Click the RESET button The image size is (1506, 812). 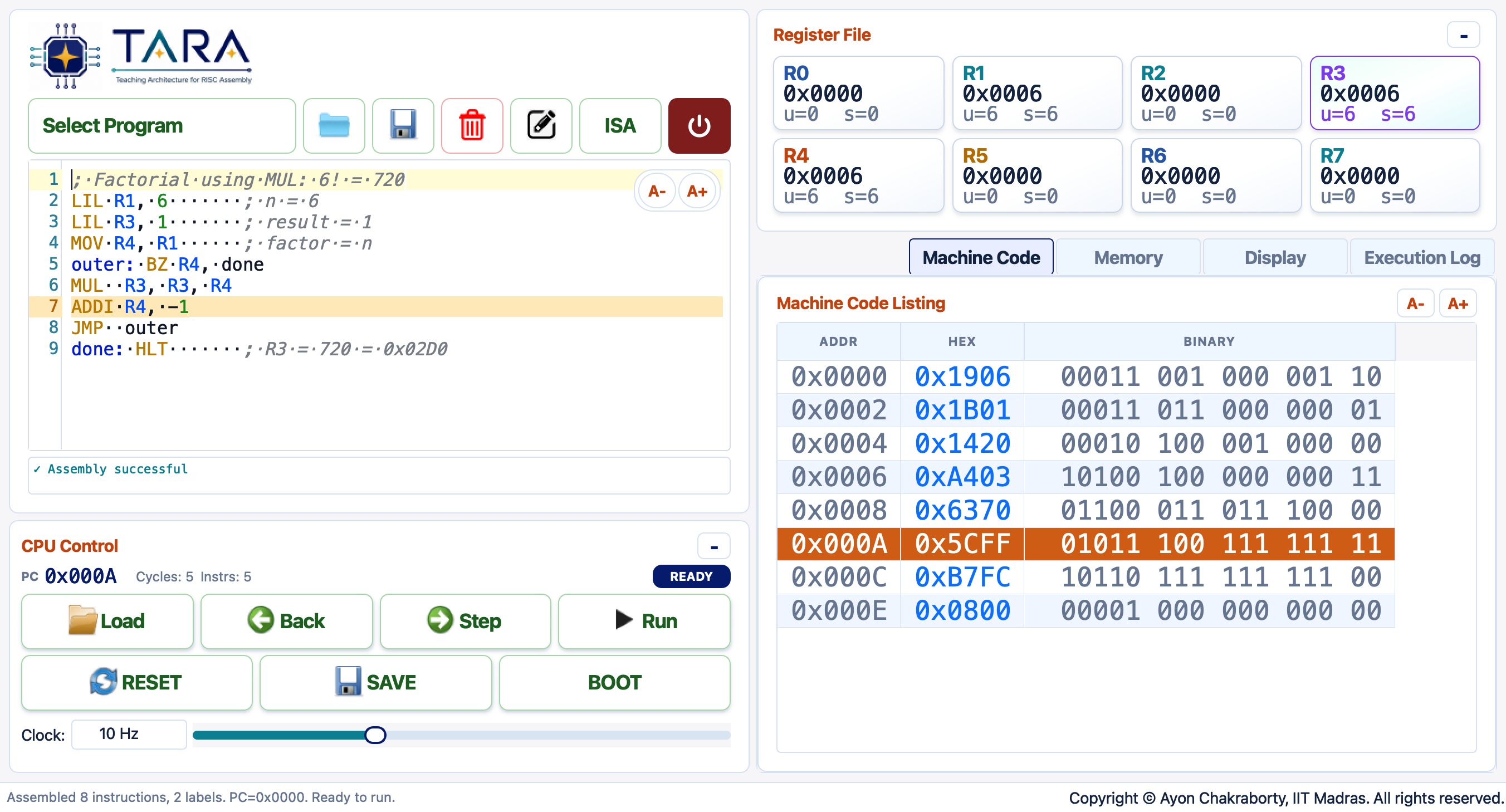137,682
